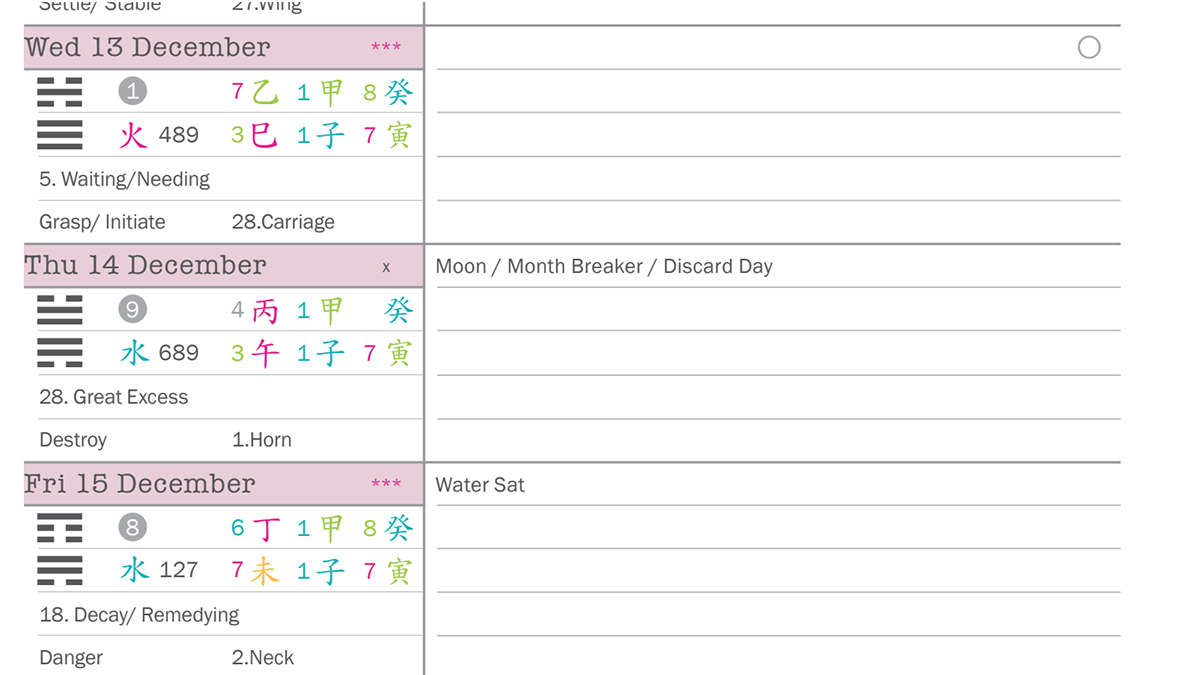Click the teal water character beside 689
1200x675 pixels.
pos(134,352)
